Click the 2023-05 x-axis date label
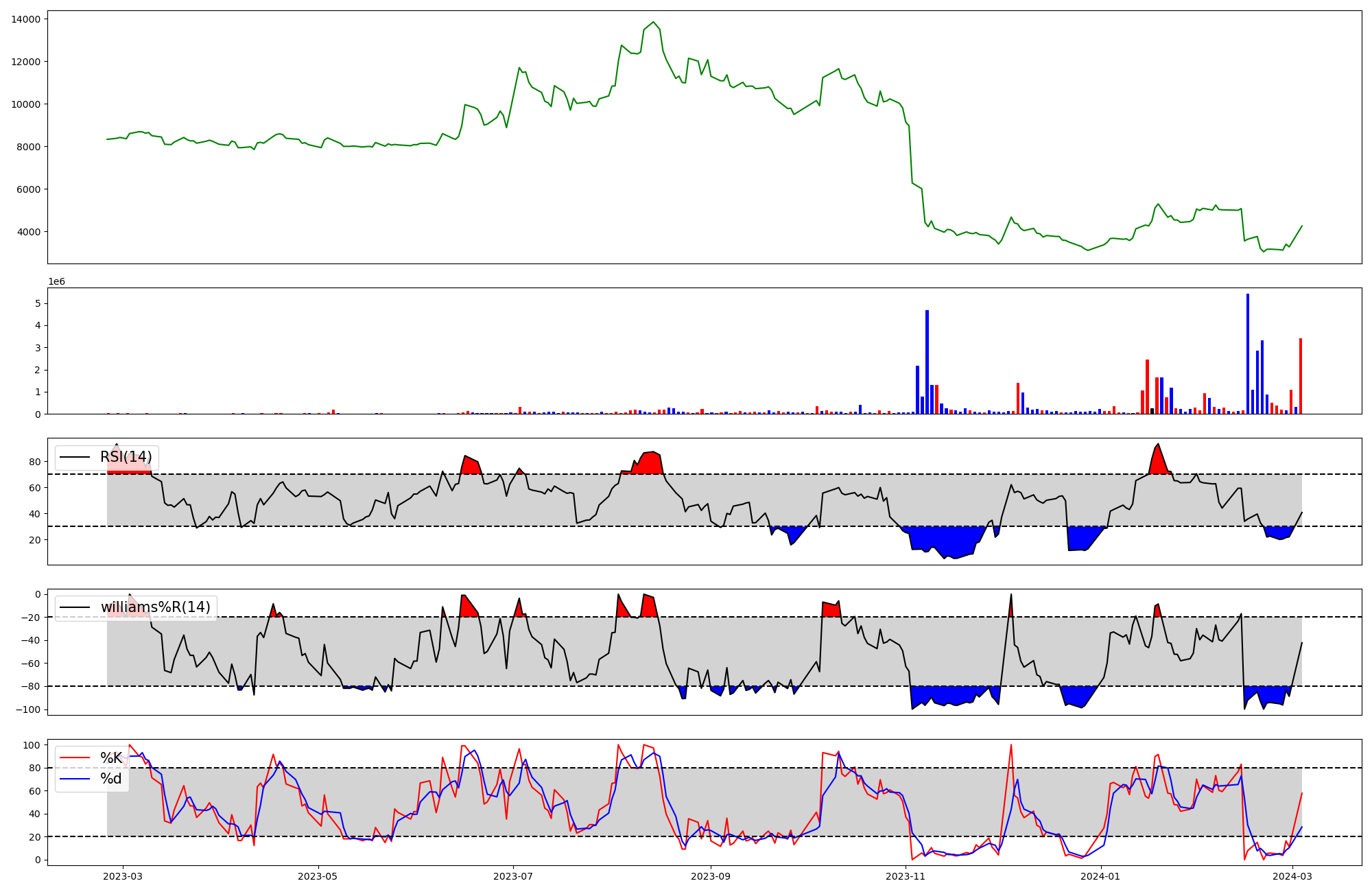This screenshot has width=1372, height=892. pos(318,876)
